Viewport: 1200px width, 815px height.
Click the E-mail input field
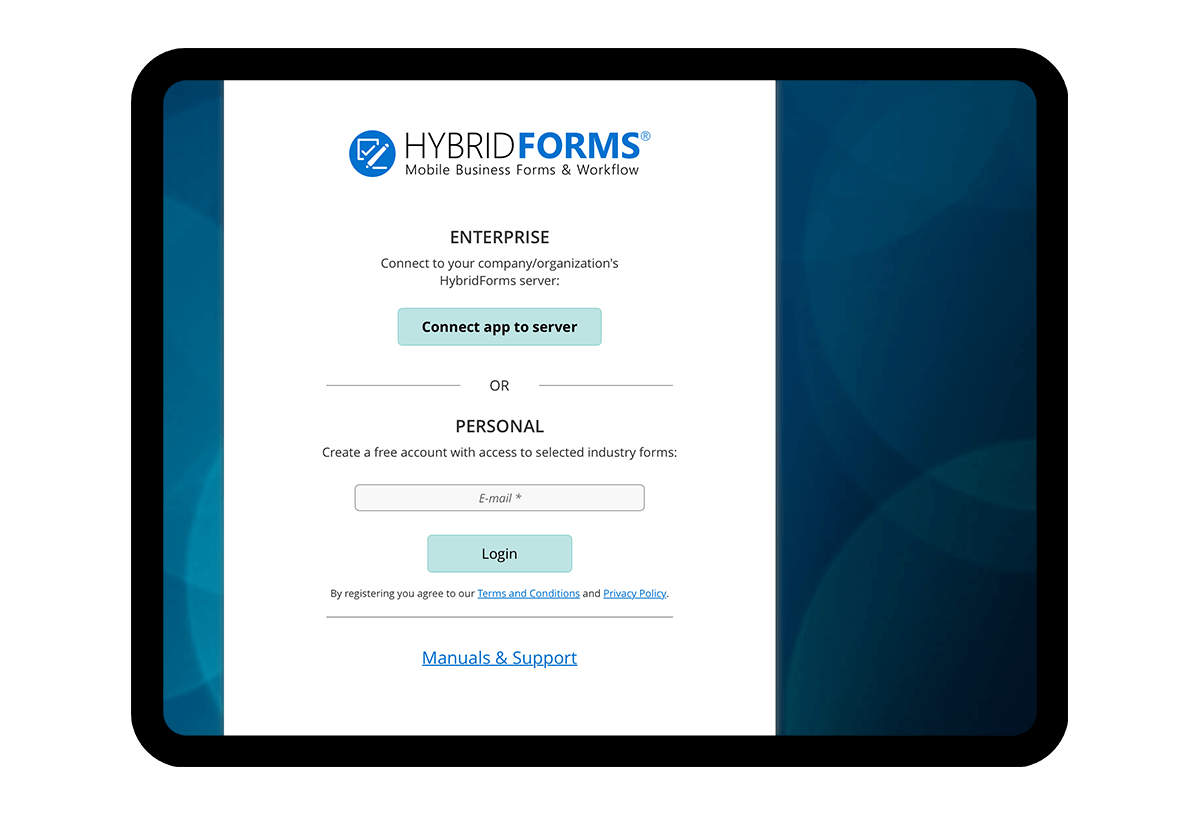[x=499, y=497]
